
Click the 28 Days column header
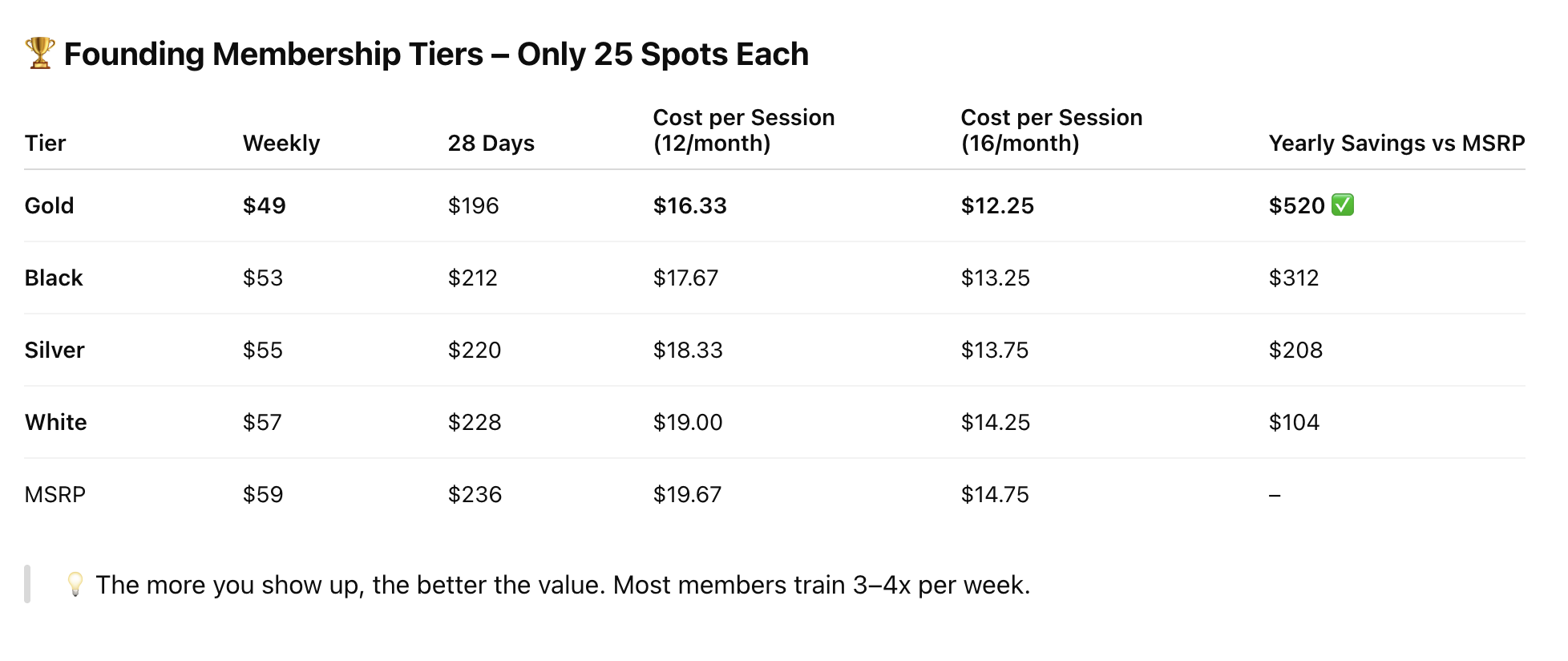tap(491, 143)
